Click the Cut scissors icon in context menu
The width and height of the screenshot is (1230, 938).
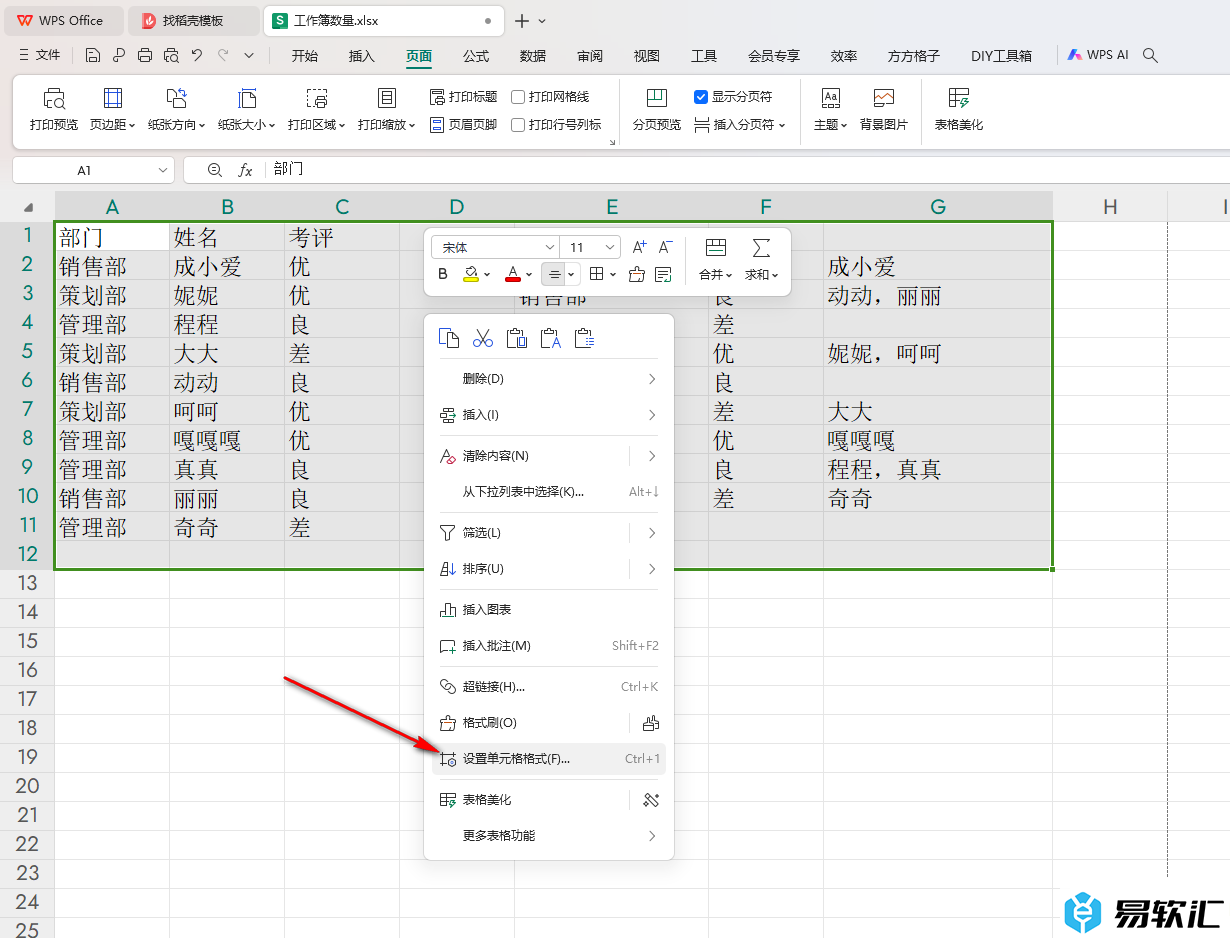483,338
